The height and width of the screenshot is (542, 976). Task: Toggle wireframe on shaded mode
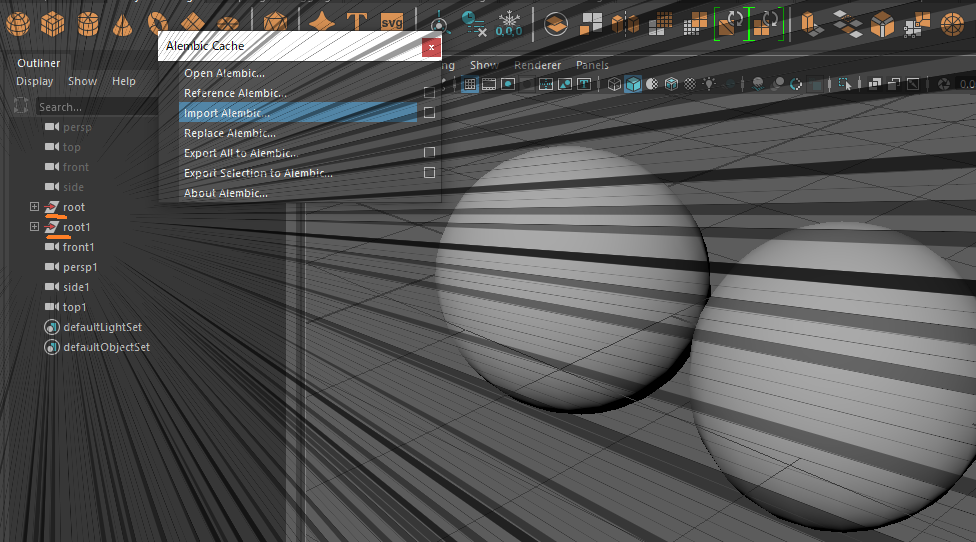[x=671, y=84]
